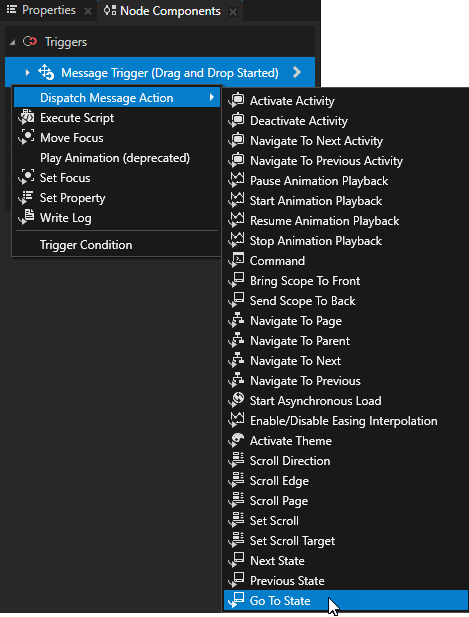Click the Navigate To Parent icon
Viewport: 469px width, 617px height.
click(237, 341)
